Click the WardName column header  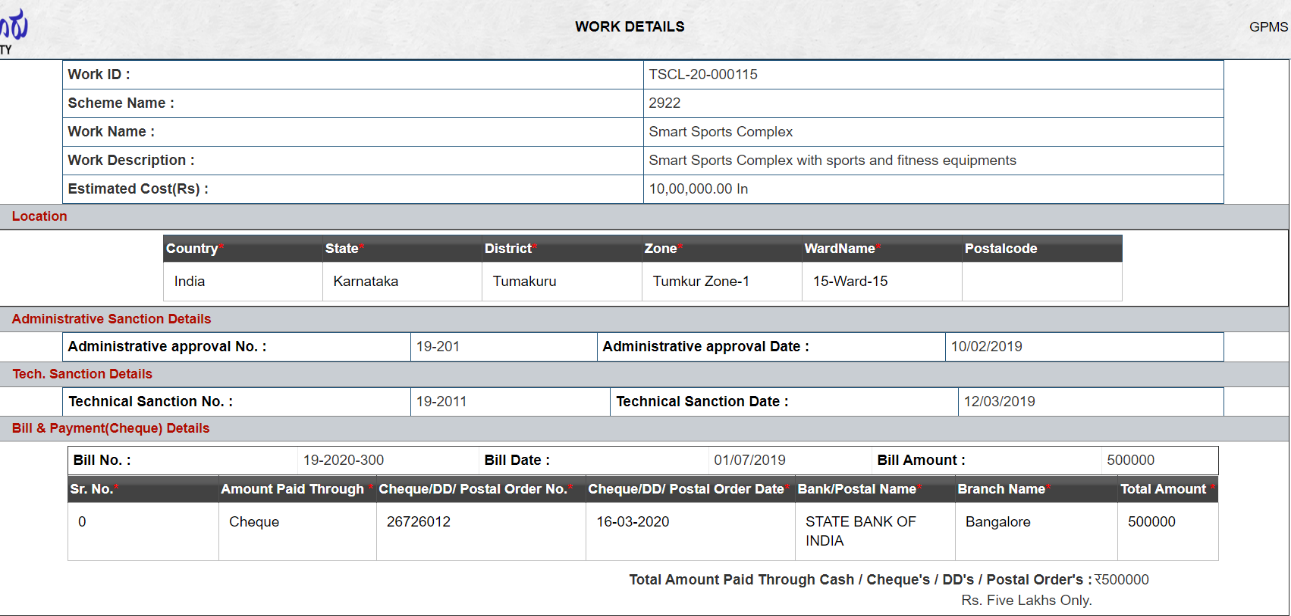click(x=840, y=249)
